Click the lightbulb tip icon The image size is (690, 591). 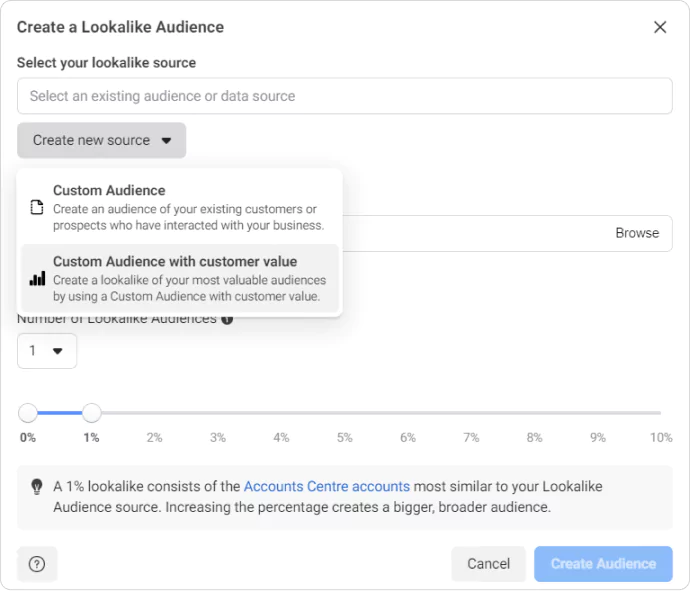pyautogui.click(x=37, y=487)
